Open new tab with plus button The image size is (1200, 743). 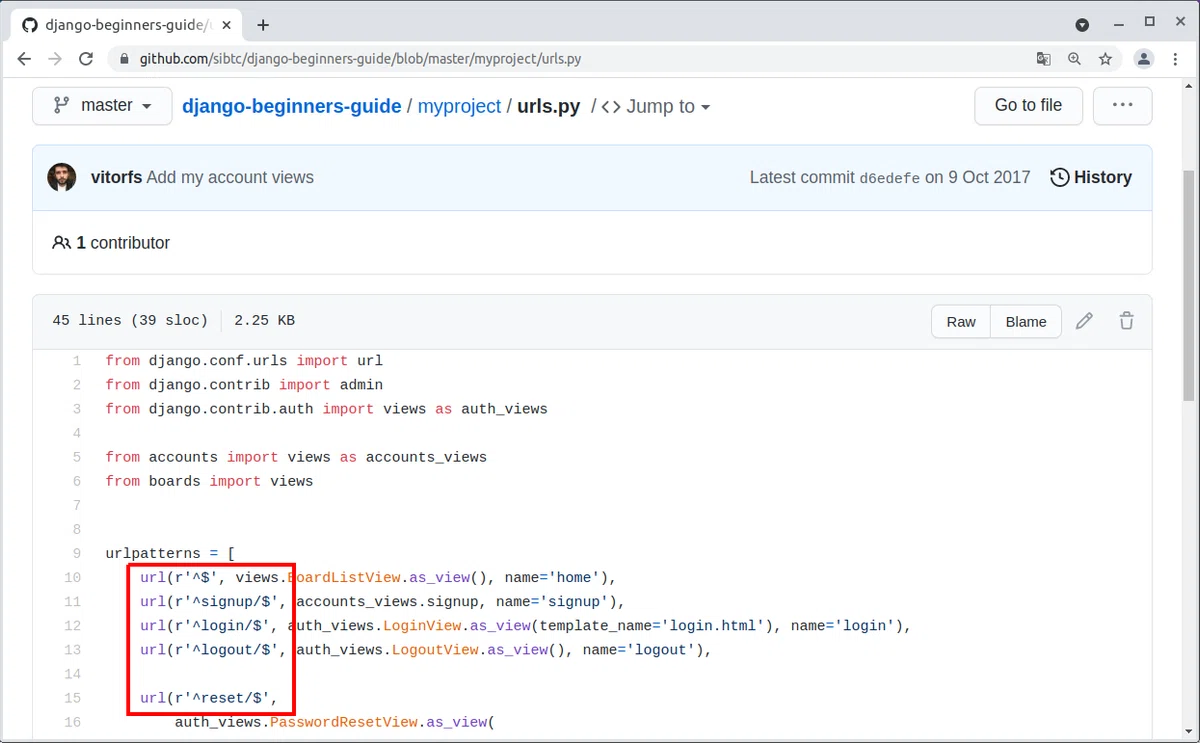(263, 24)
